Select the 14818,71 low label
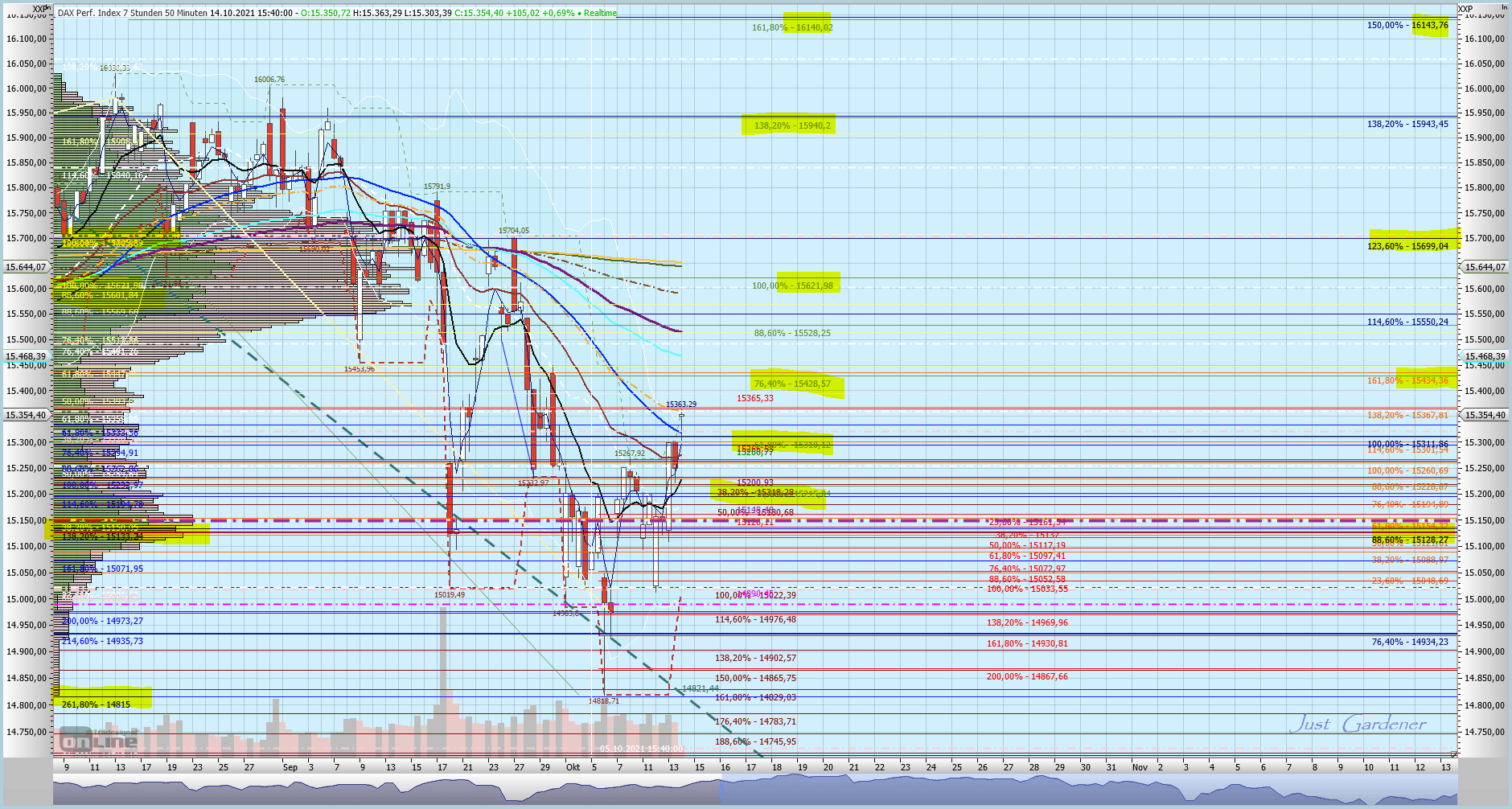1512x809 pixels. 603,701
